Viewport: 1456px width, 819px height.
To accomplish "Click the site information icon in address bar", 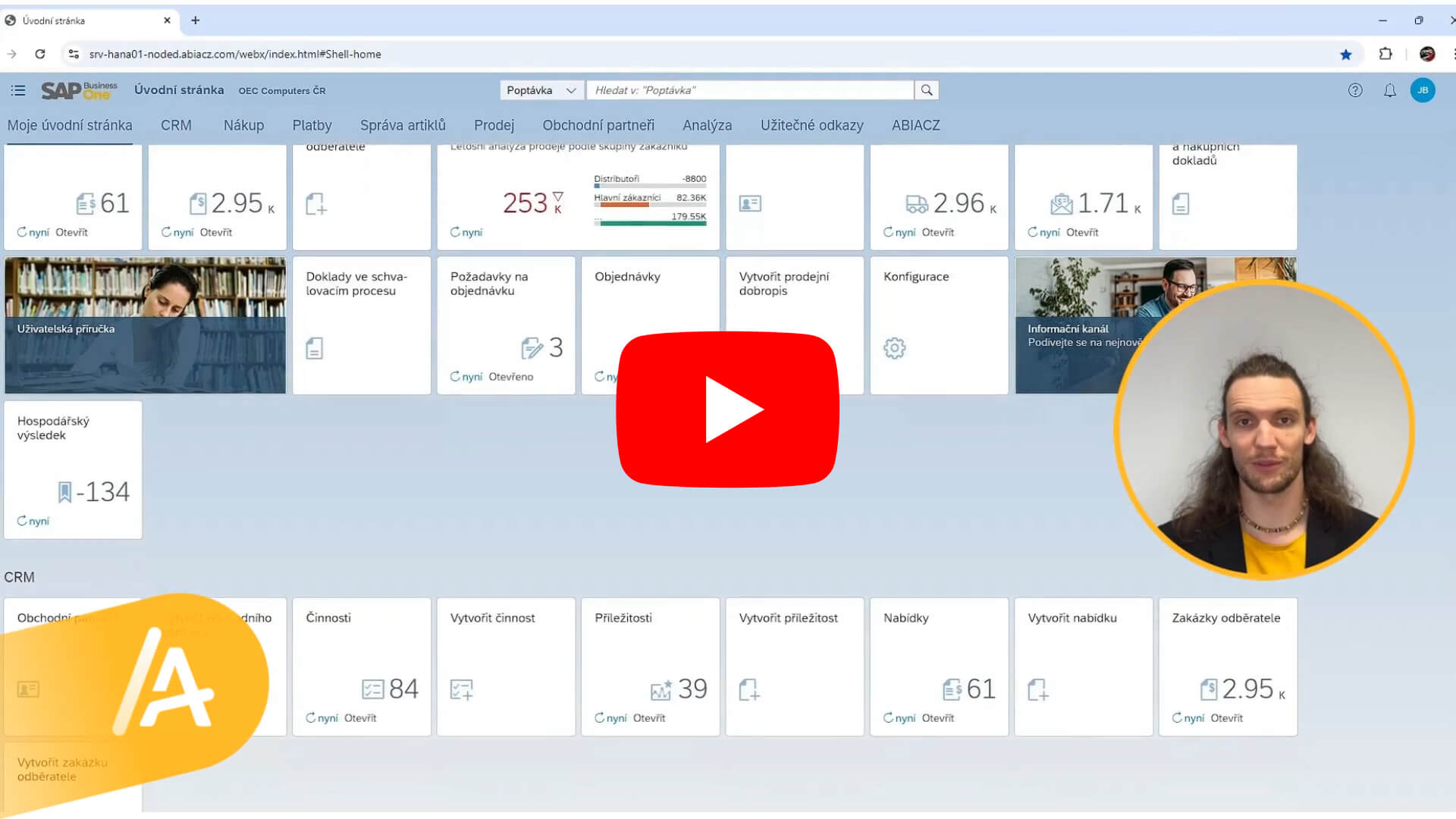I will (x=74, y=54).
